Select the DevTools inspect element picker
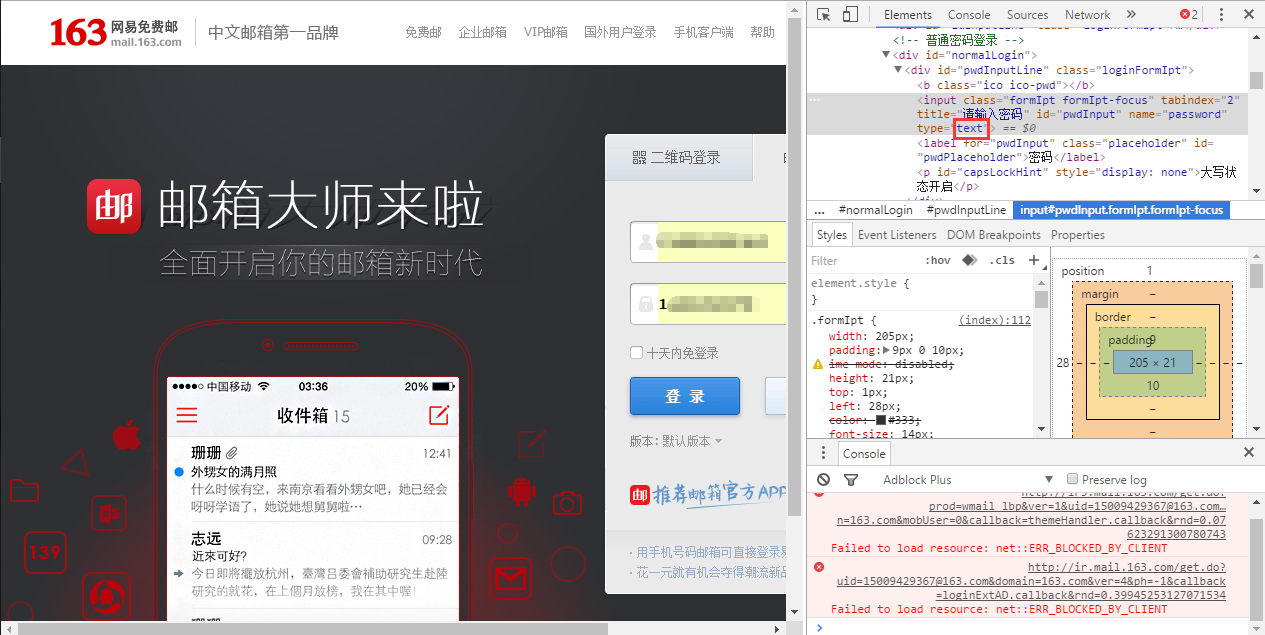 pos(824,15)
